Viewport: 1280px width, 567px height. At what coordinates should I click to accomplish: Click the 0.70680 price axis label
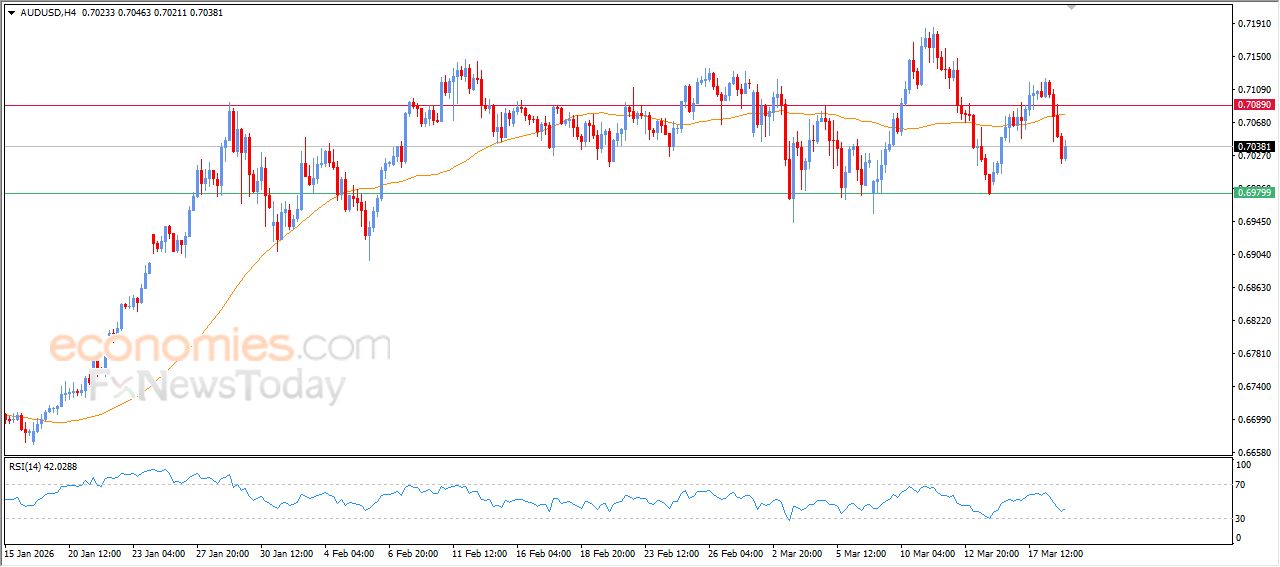1254,122
